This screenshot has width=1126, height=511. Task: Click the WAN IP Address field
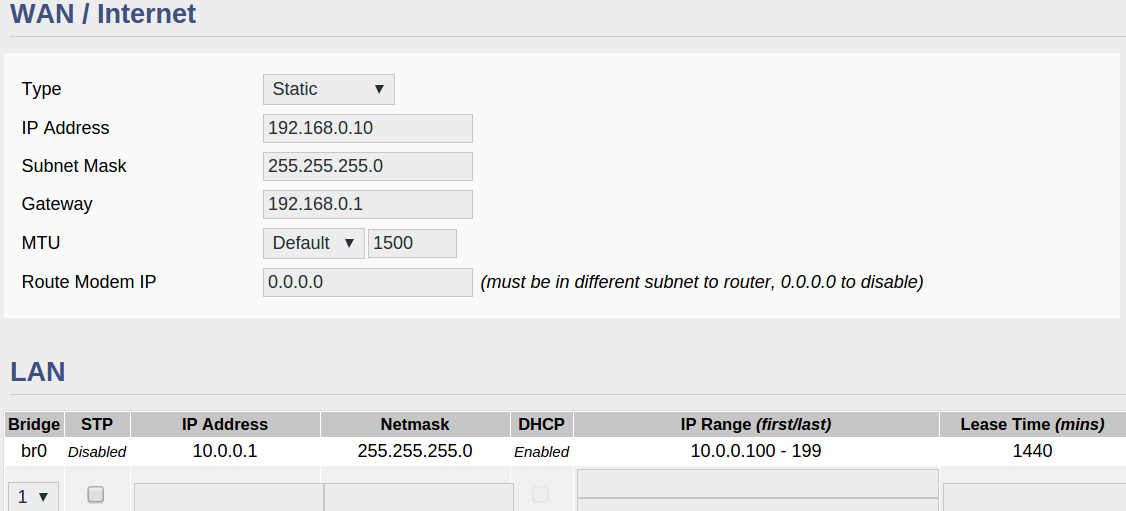pos(367,128)
